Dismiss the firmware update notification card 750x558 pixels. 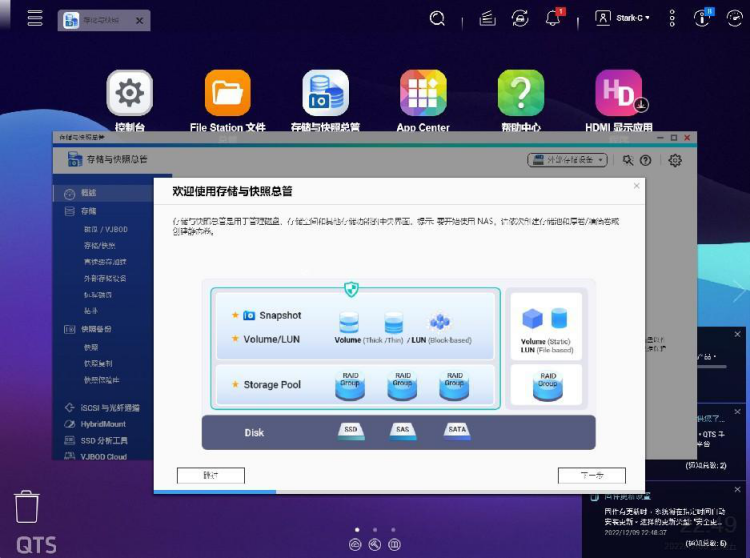tap(738, 490)
